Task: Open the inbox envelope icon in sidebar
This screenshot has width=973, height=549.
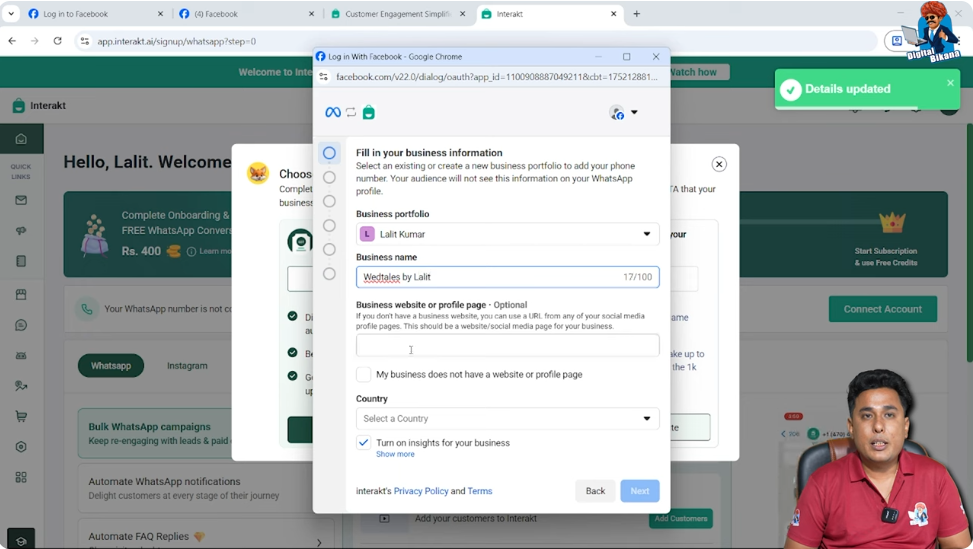Action: click(x=21, y=200)
